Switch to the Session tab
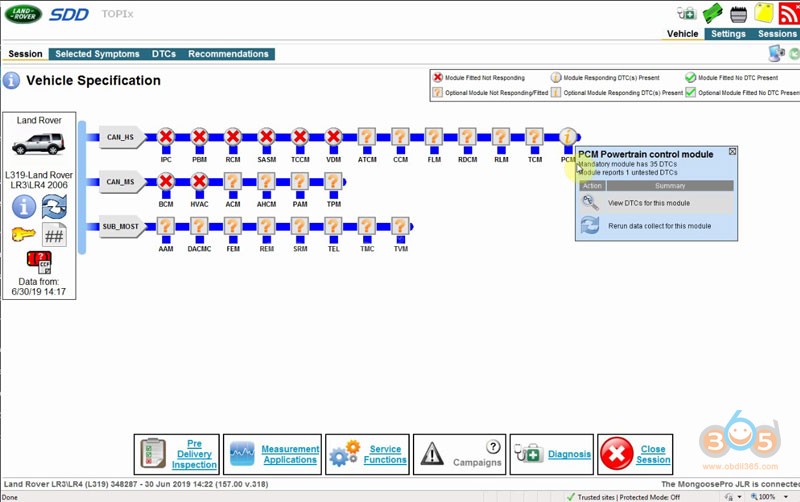 pyautogui.click(x=26, y=54)
